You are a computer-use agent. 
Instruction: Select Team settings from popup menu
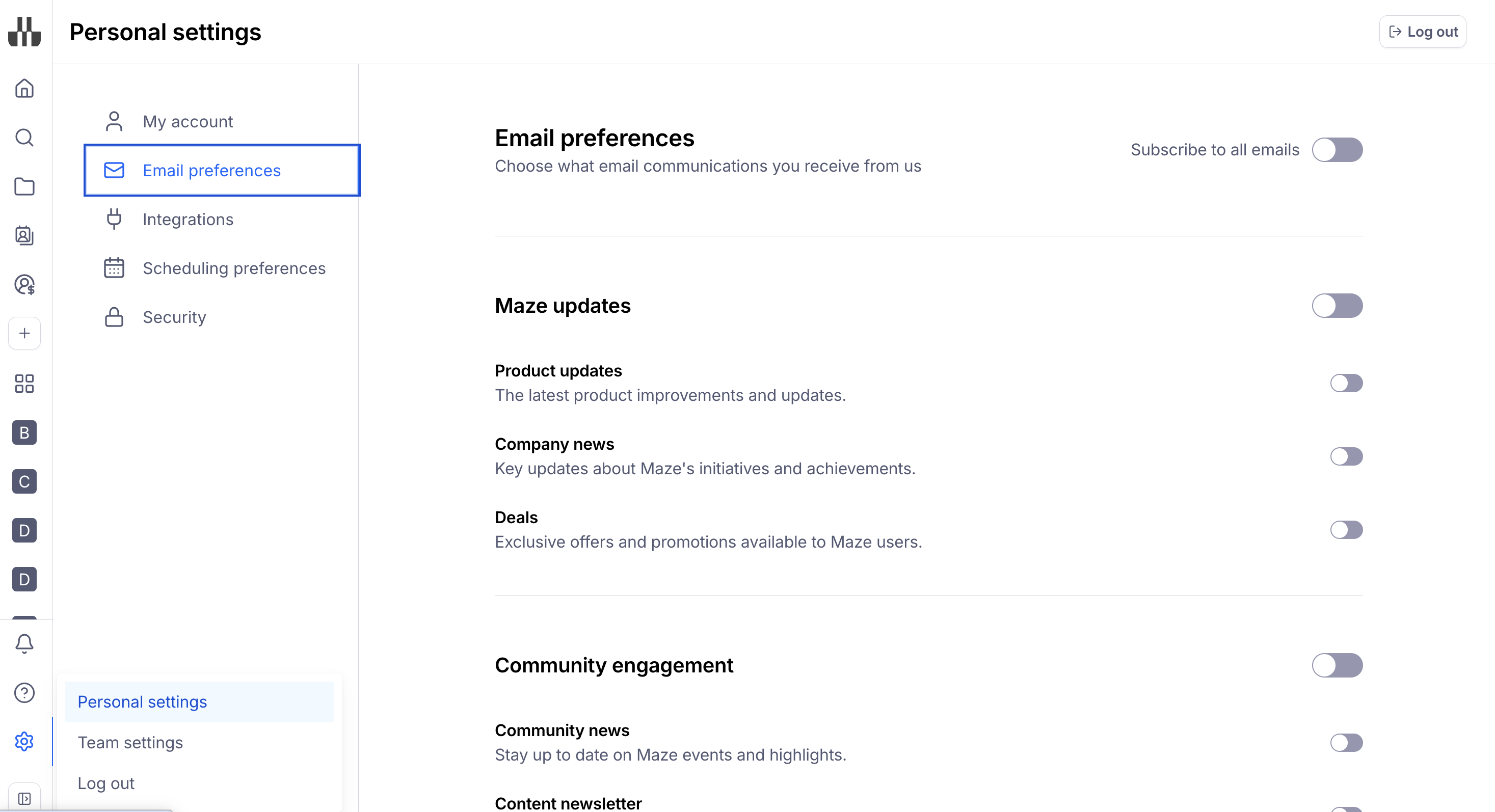[x=130, y=742]
